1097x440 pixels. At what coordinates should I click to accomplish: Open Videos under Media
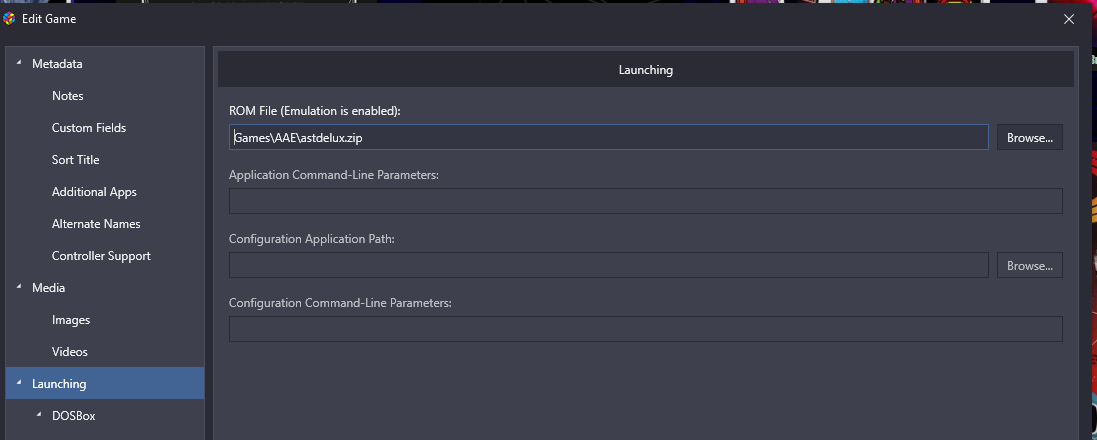click(x=69, y=352)
